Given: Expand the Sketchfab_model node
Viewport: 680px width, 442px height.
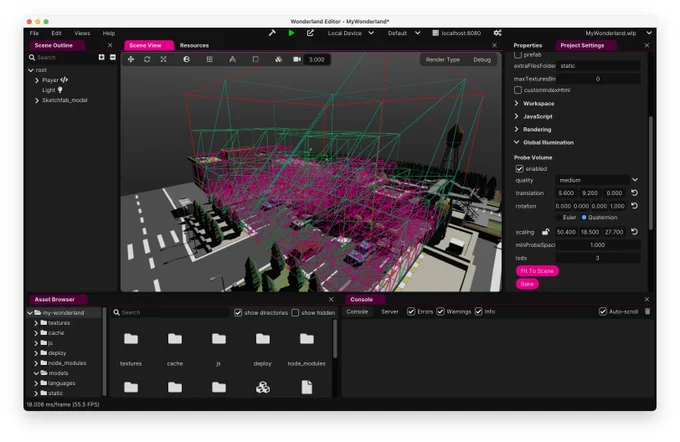Looking at the screenshot, I should 37,100.
